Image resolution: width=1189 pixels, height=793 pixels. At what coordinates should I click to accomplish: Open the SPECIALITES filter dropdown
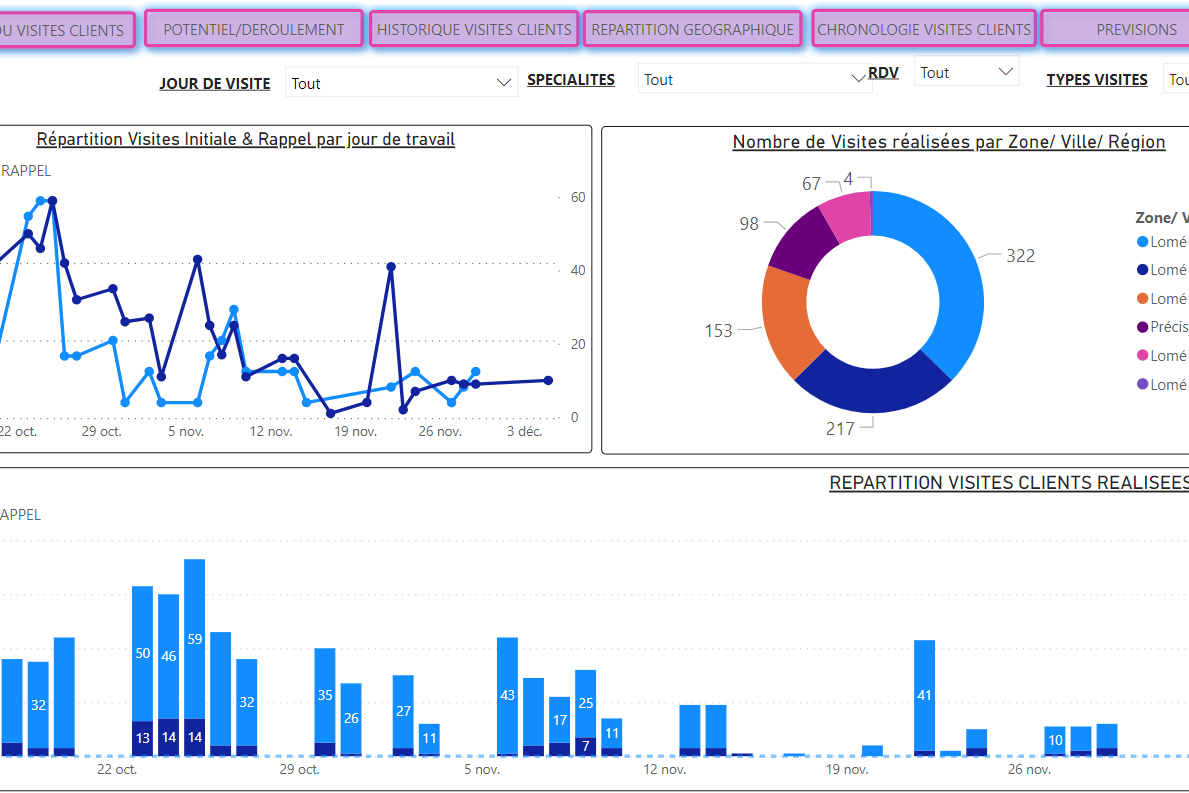858,79
